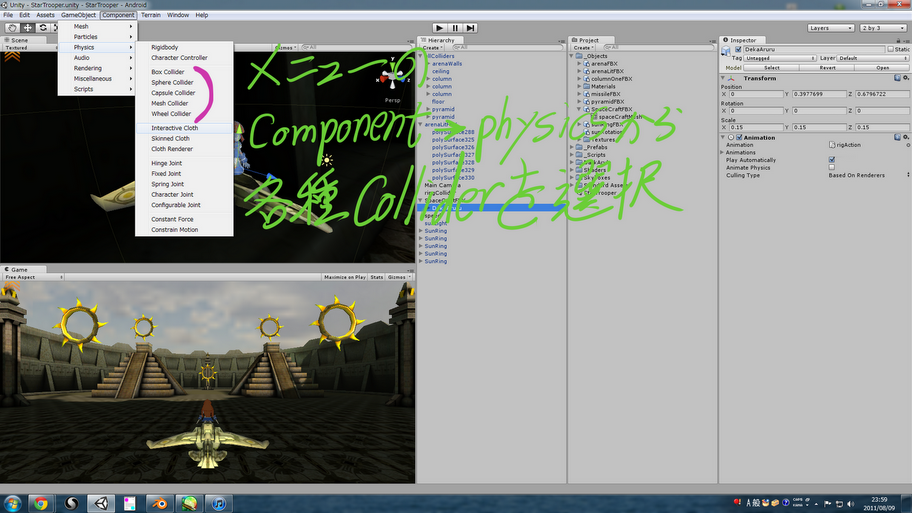The width and height of the screenshot is (912, 513).
Task: Switch to the Inspector tab
Action: coord(743,40)
